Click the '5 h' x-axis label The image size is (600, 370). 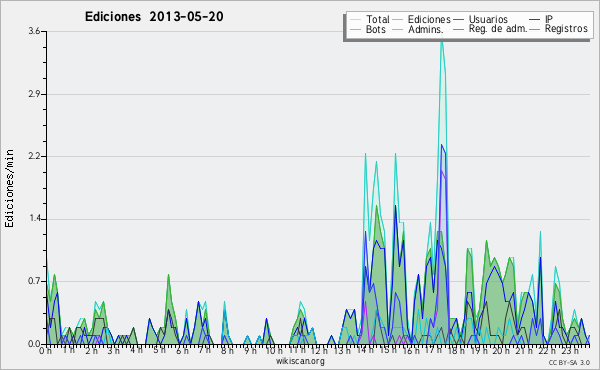click(159, 350)
